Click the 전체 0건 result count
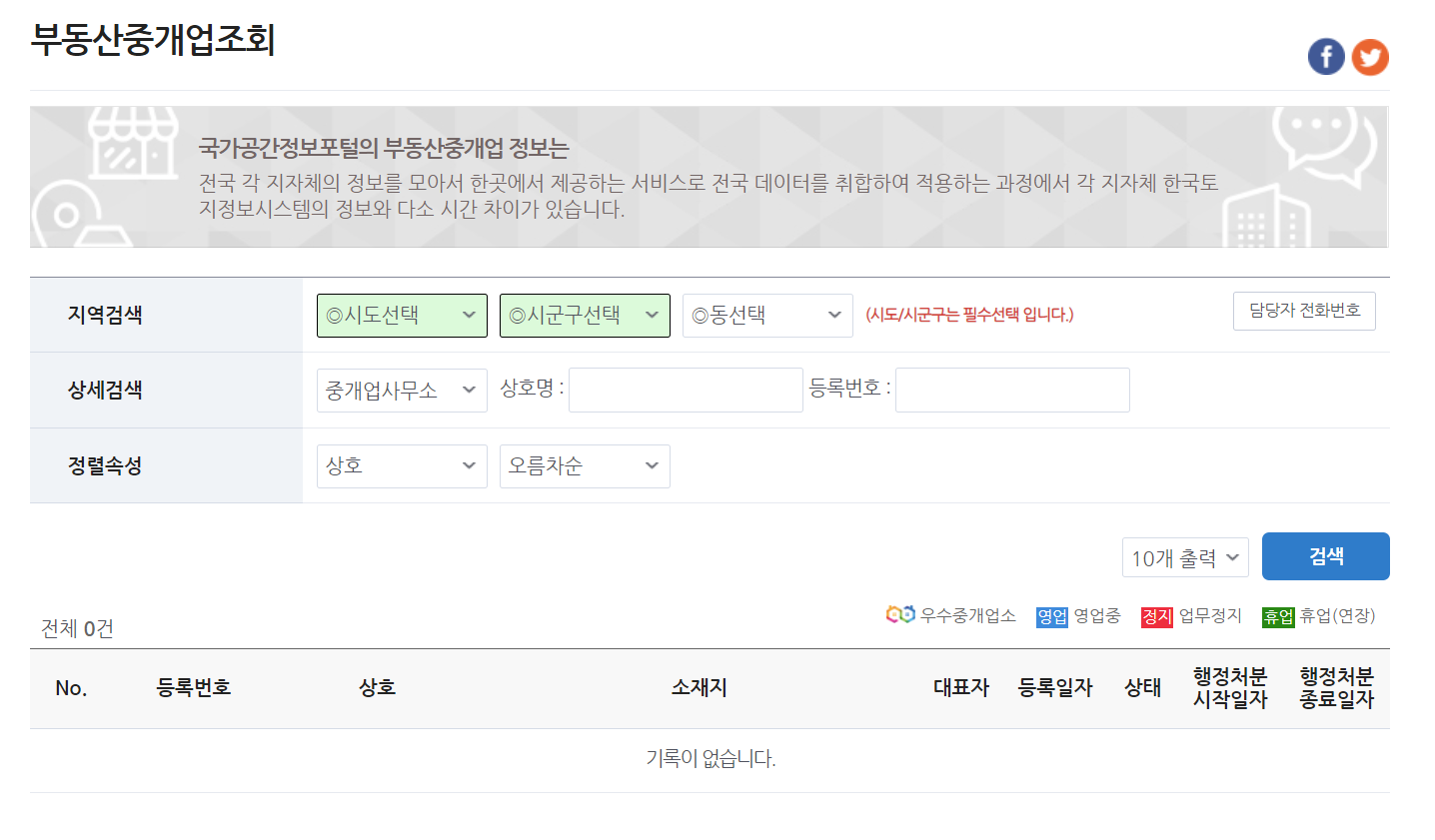Screen dimensions: 1435x840 coord(77,628)
